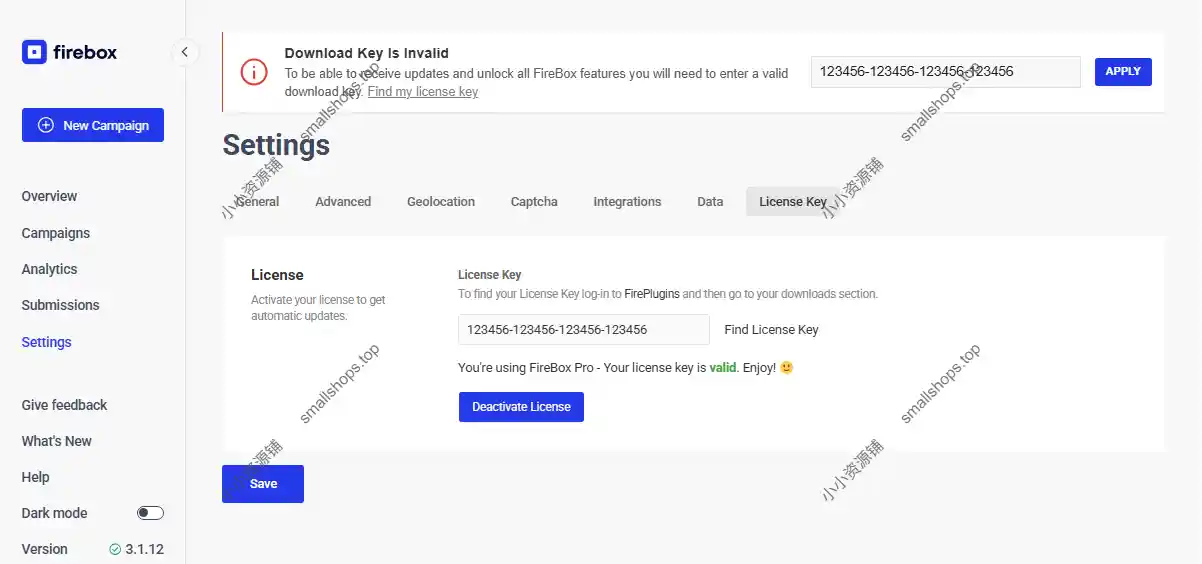Switch to the General tab
The height and width of the screenshot is (564, 1202).
coord(257,201)
